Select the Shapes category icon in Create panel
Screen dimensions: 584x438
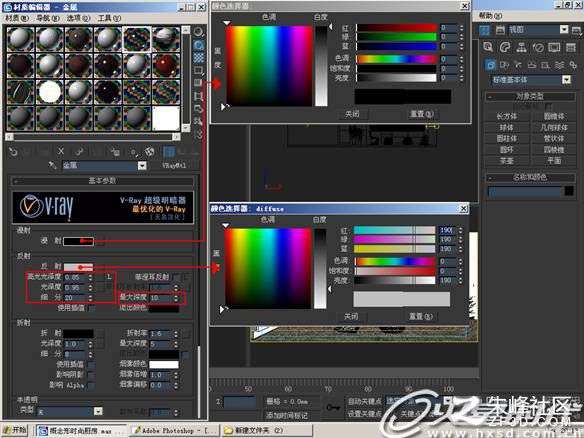tap(505, 65)
